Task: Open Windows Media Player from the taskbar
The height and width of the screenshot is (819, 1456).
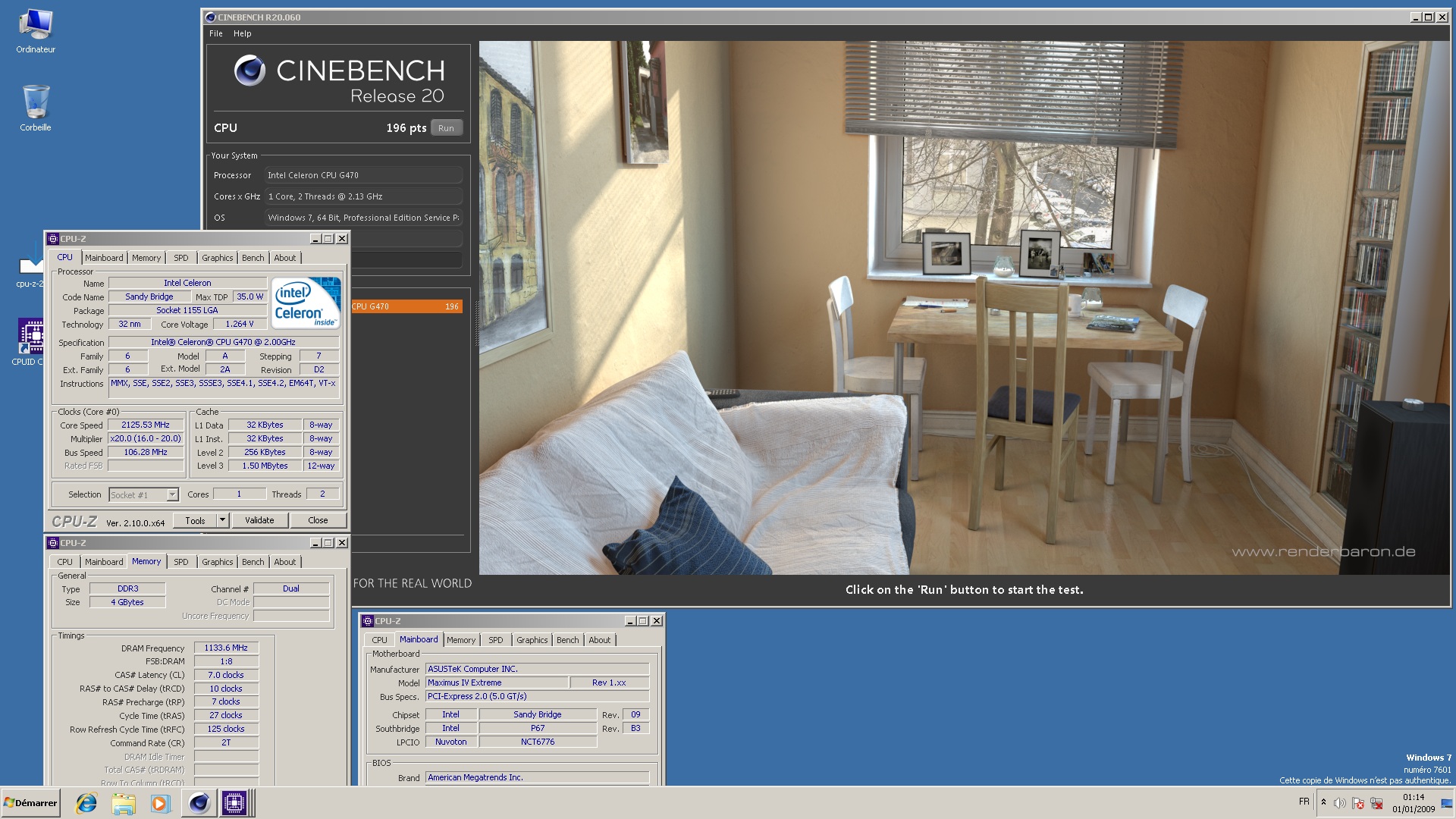Action: pos(160,803)
